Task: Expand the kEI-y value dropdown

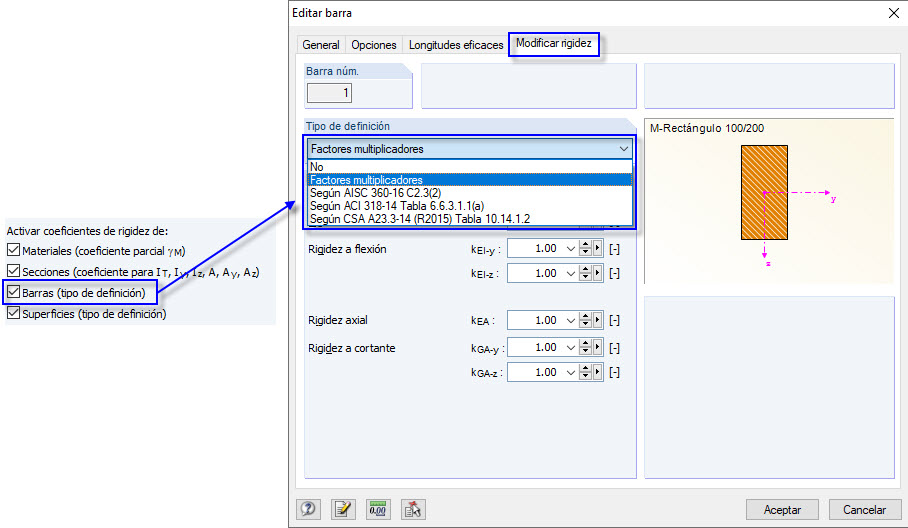Action: tap(570, 248)
